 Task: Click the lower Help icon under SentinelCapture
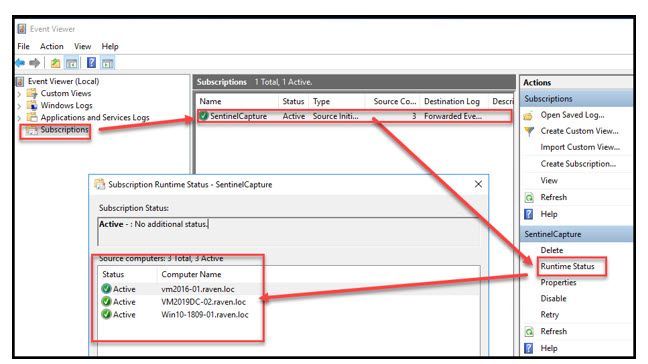[529, 348]
